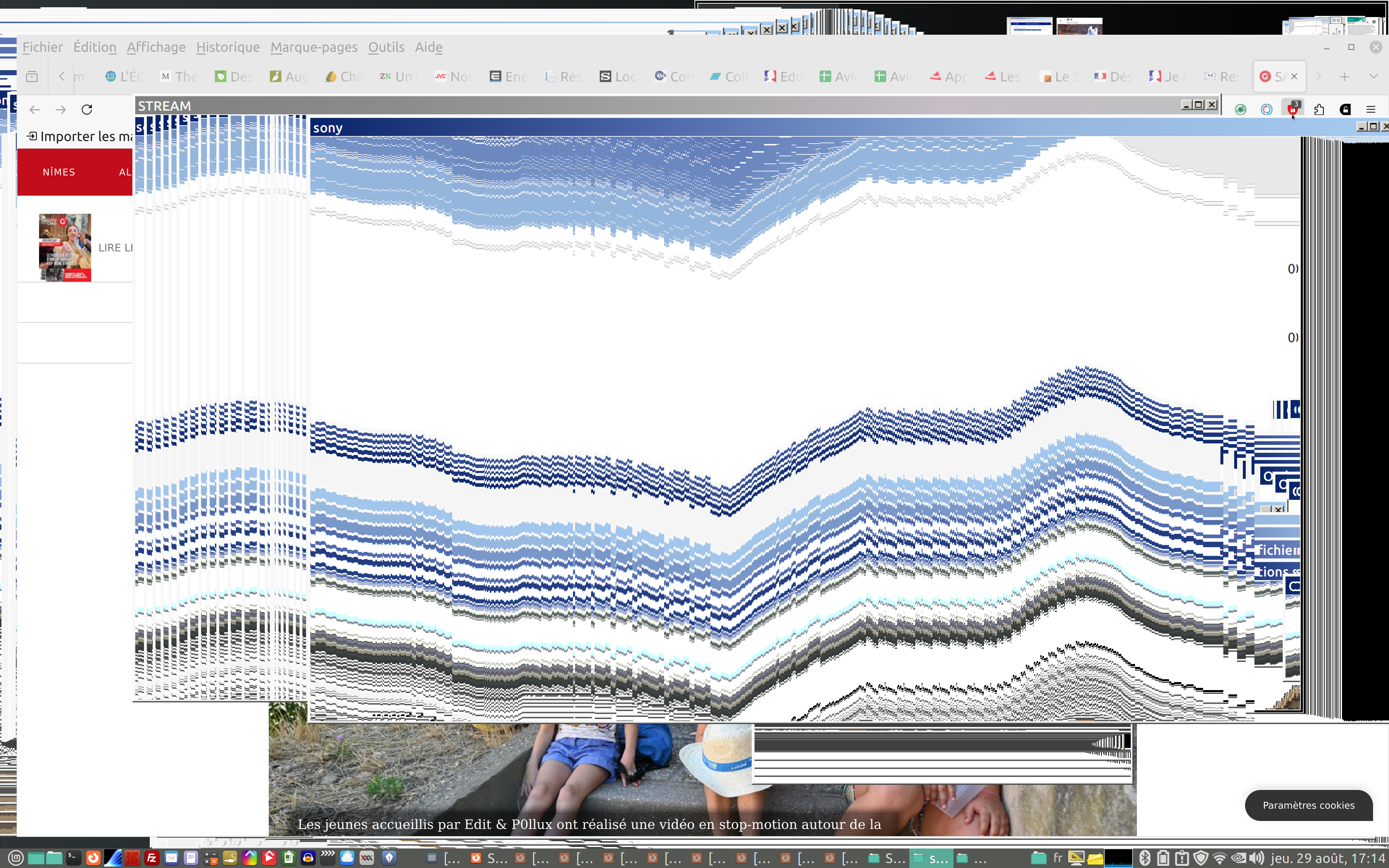
Task: Toggle the sound volume tray icon
Action: (1256, 858)
